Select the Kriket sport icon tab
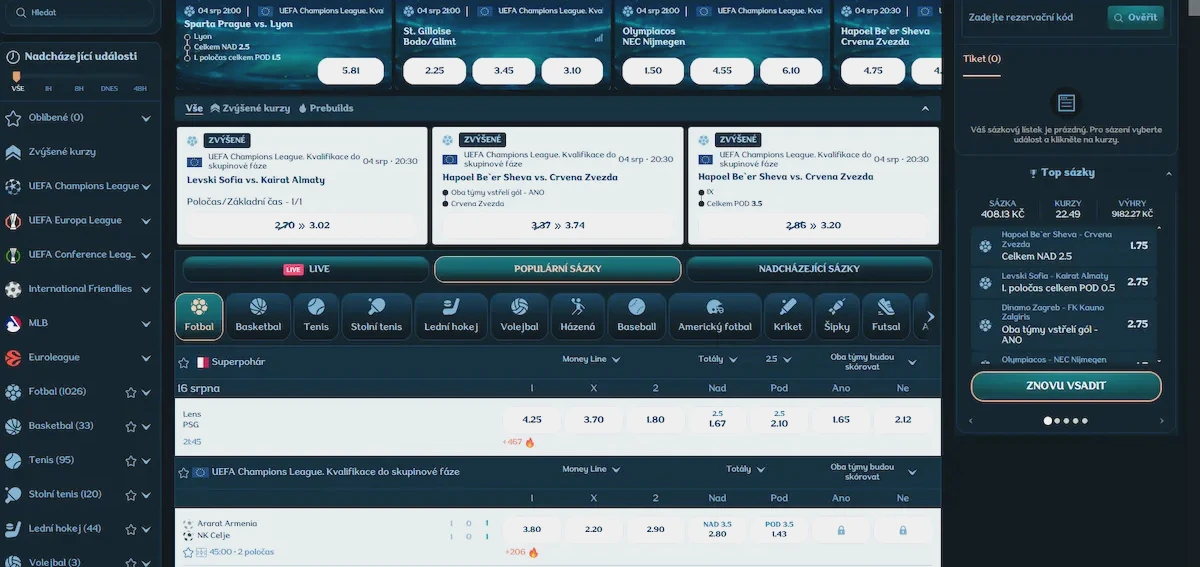The image size is (1200, 567). pos(788,315)
